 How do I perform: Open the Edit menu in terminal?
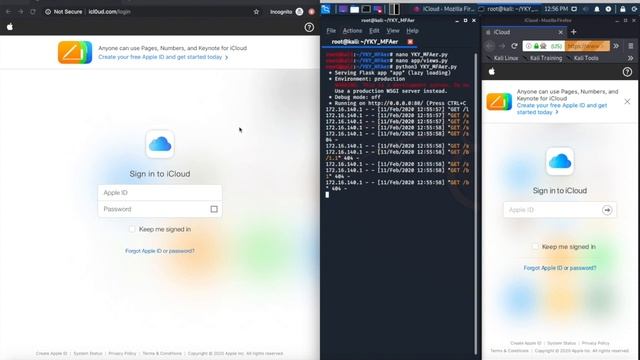374,31
